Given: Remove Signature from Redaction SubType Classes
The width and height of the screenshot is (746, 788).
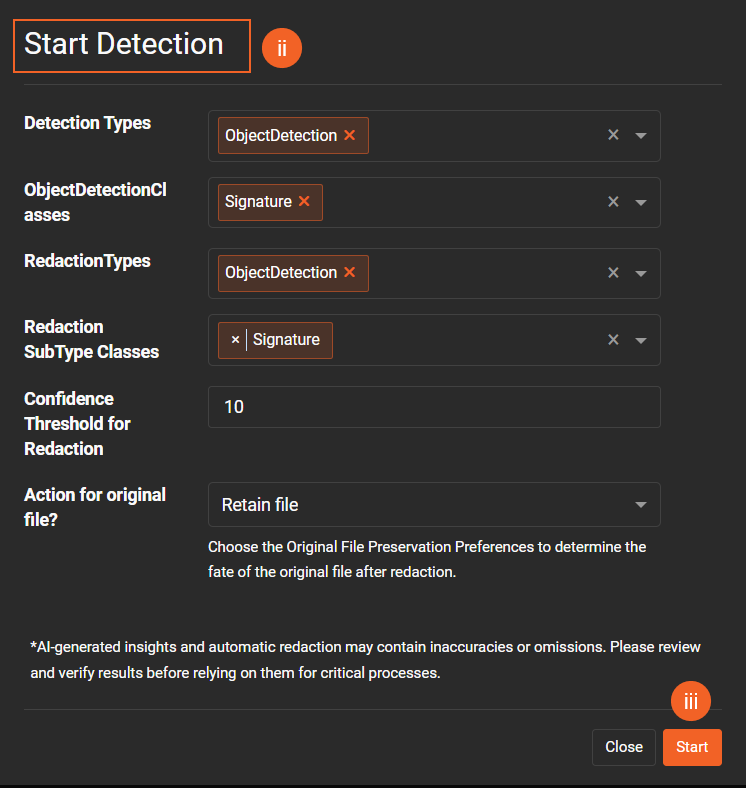Looking at the screenshot, I should (x=236, y=340).
